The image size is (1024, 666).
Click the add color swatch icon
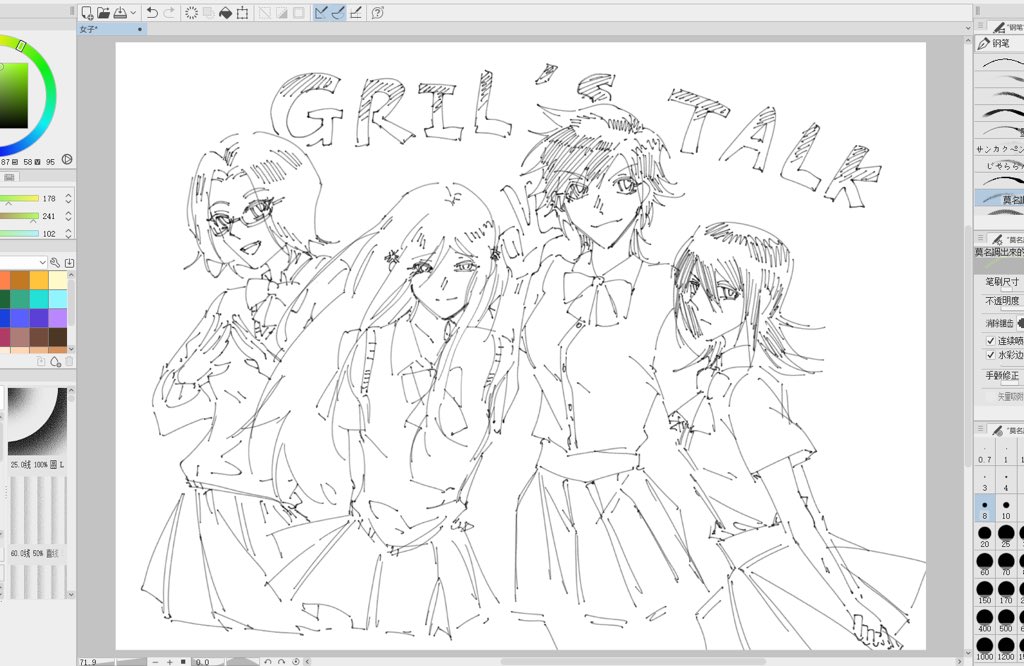40,361
